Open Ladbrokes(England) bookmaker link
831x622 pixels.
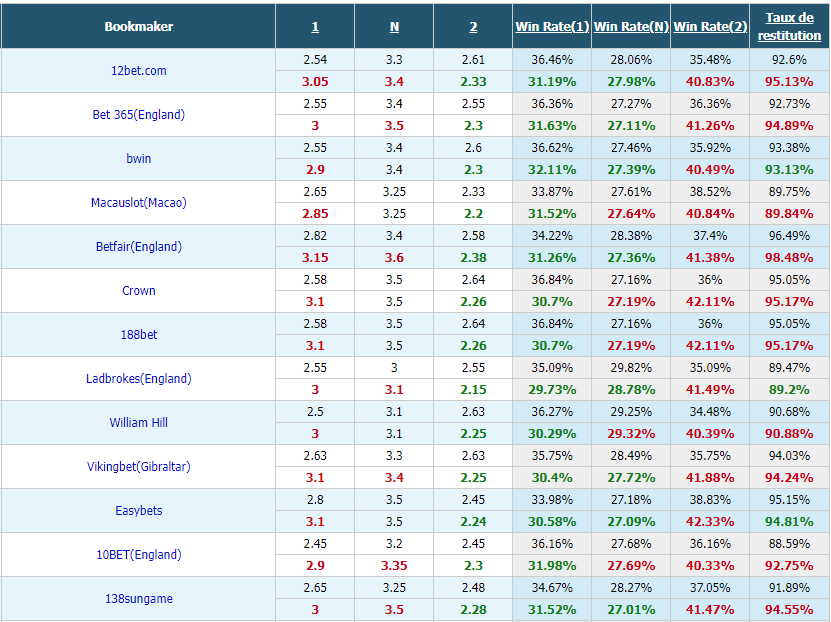138,378
